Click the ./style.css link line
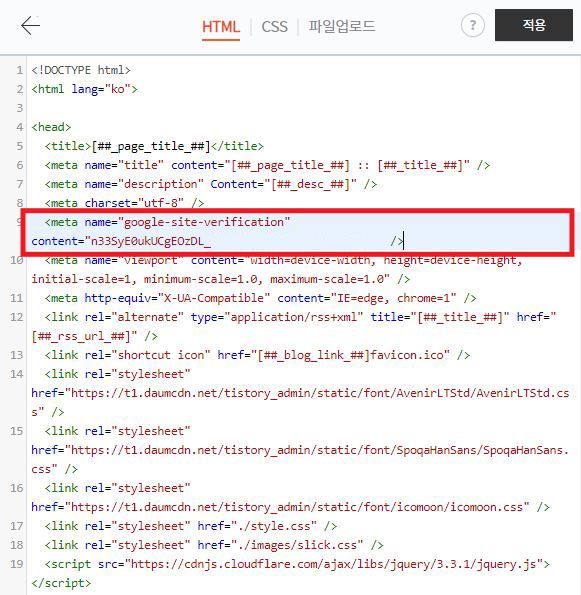 click(191, 526)
